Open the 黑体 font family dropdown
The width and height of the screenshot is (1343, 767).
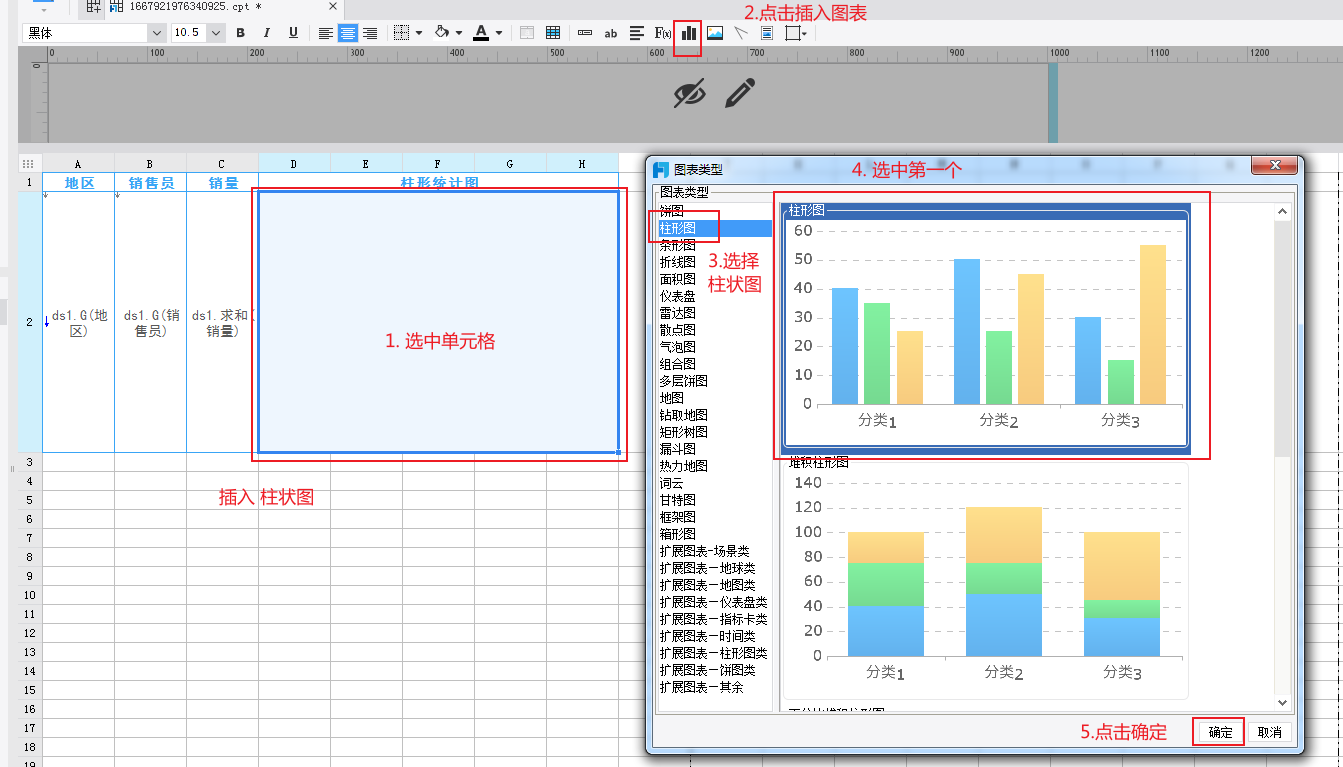(156, 33)
